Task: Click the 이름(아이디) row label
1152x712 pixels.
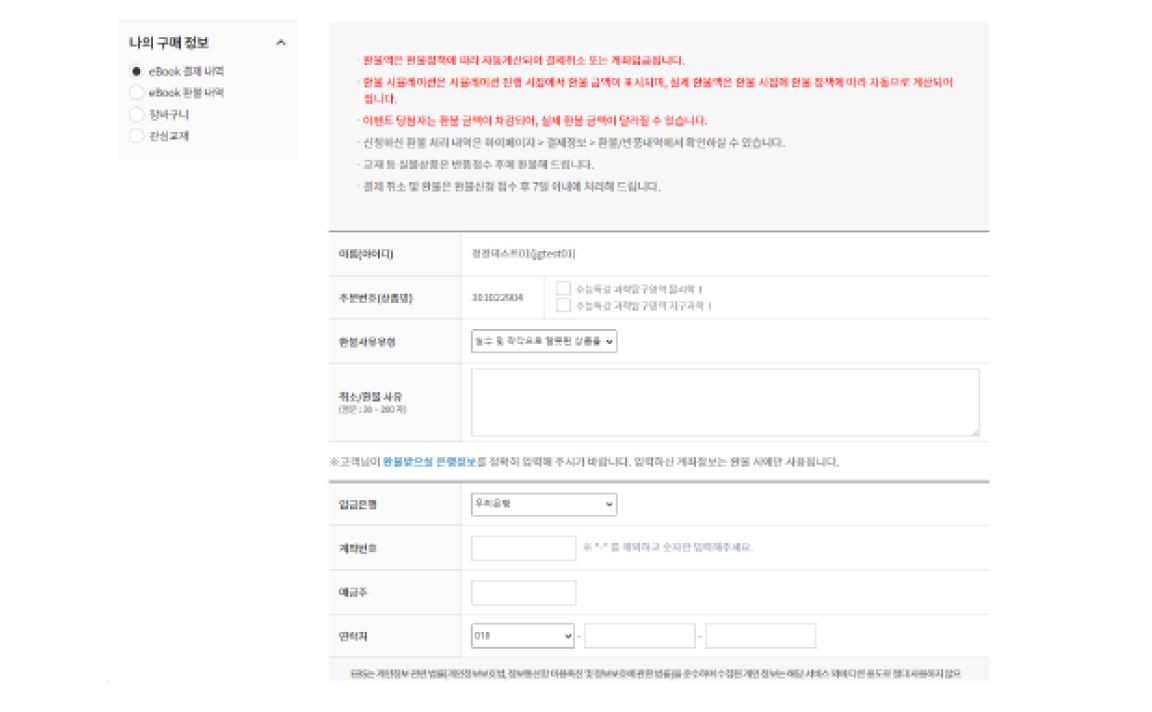Action: point(366,253)
